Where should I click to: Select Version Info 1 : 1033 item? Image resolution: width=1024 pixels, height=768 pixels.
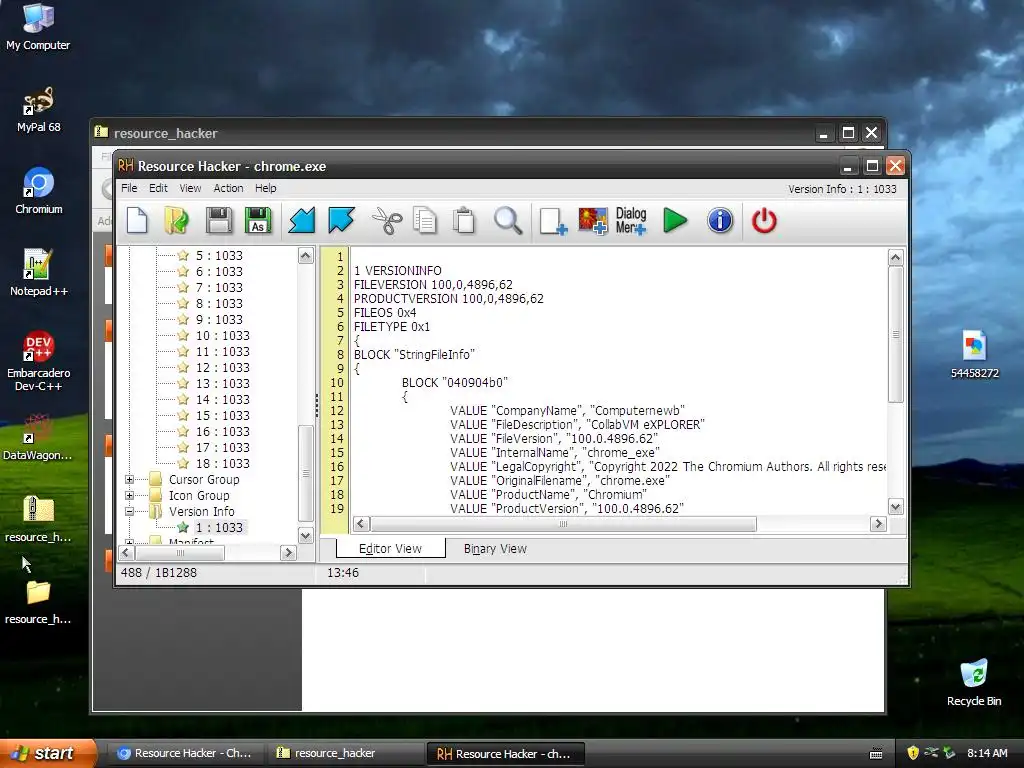219,528
